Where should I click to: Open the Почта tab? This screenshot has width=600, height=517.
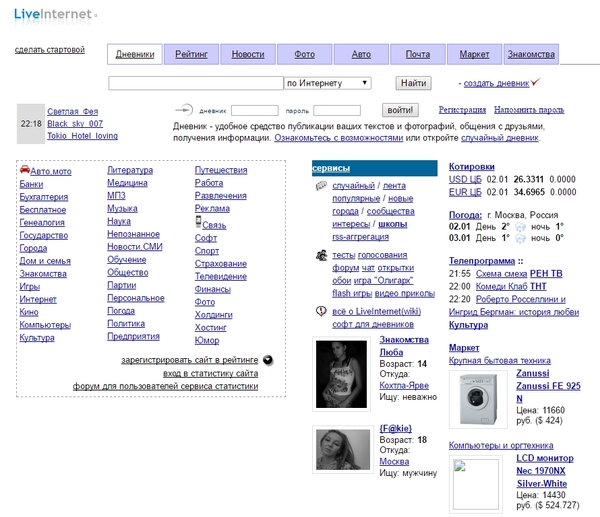[x=418, y=54]
